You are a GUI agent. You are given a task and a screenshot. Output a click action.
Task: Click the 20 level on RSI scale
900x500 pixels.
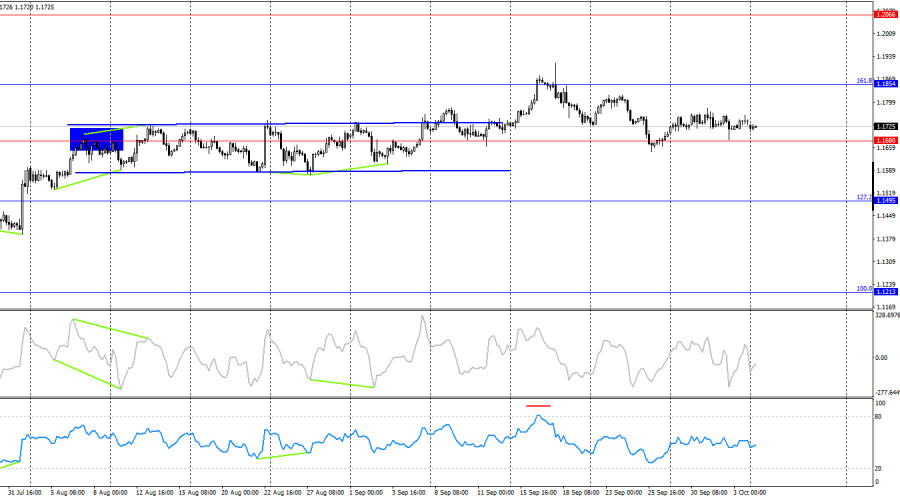point(879,468)
